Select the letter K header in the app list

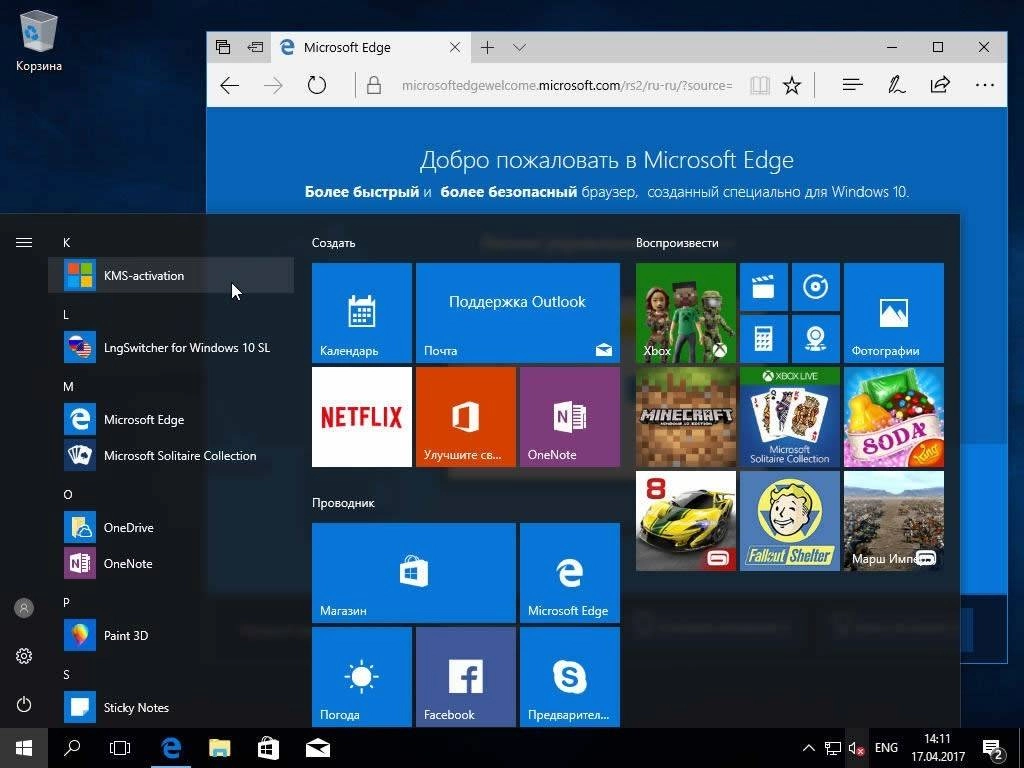[x=67, y=243]
